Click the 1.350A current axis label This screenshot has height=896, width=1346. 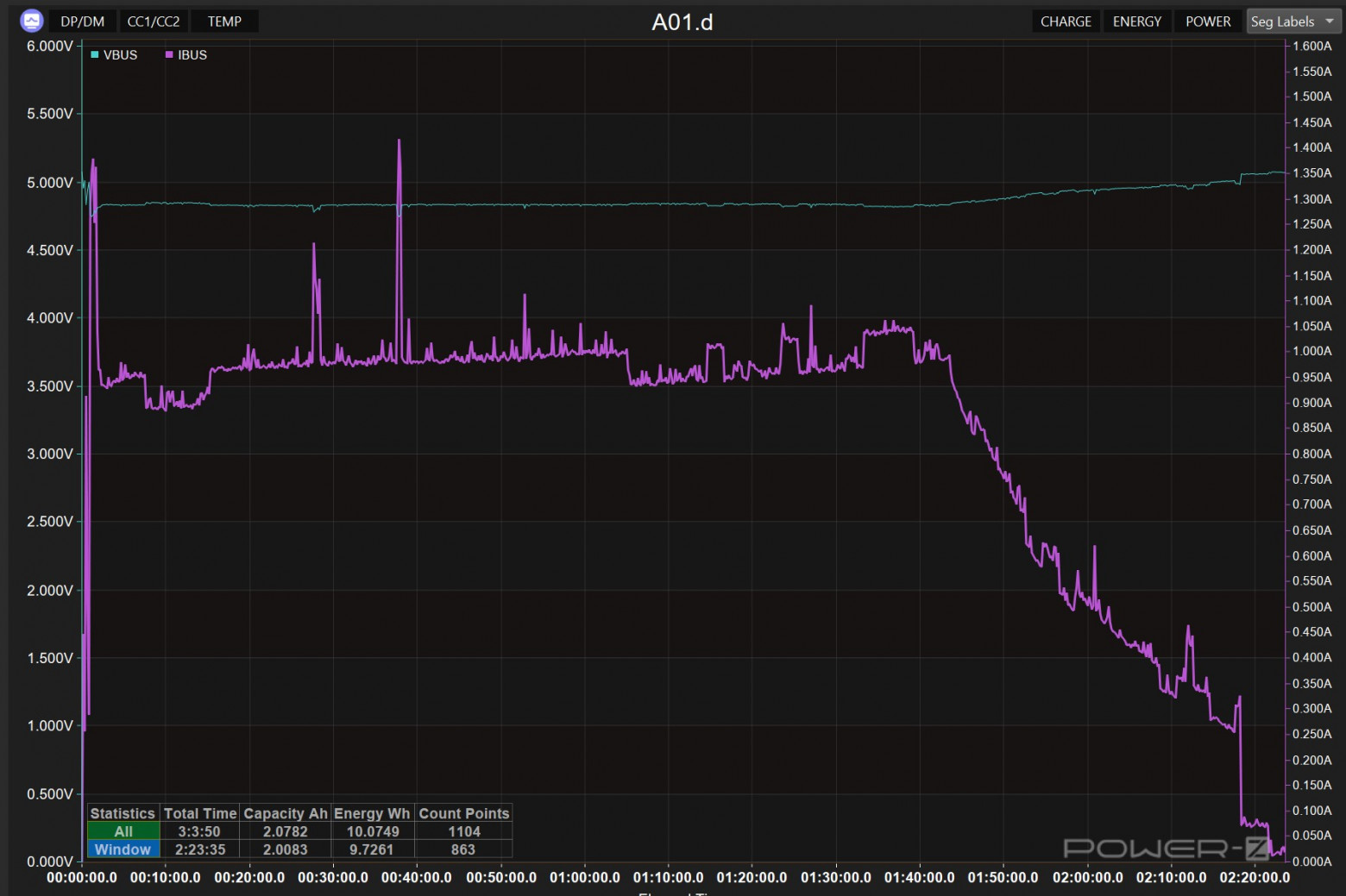point(1312,172)
